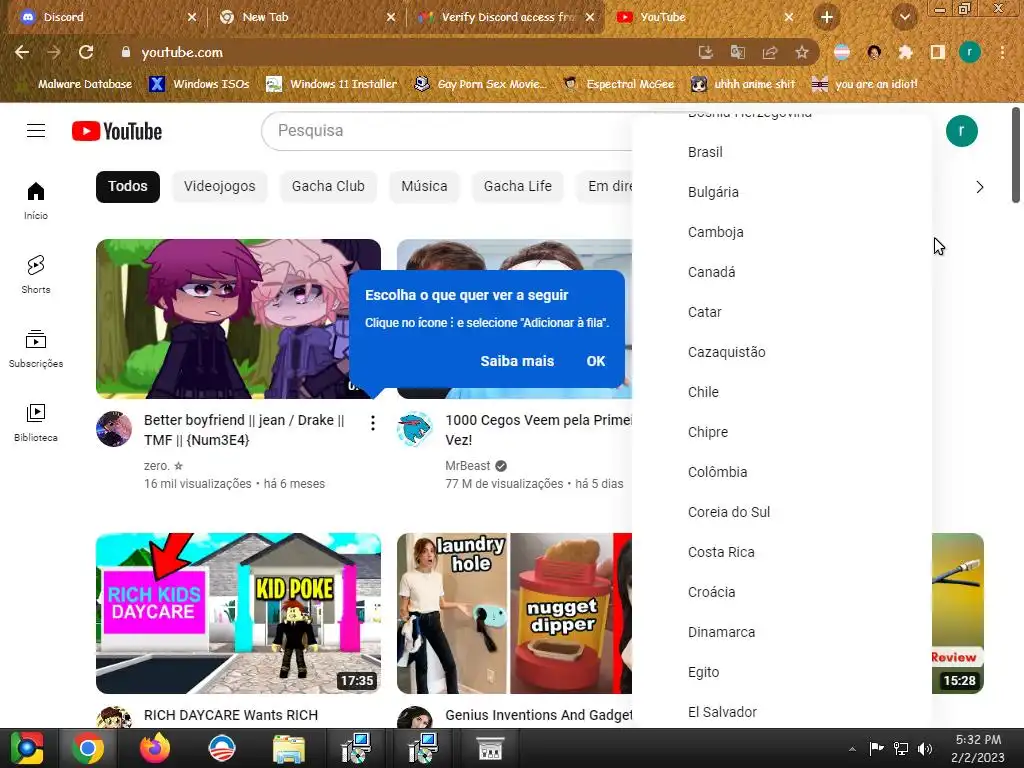The image size is (1024, 768).
Task: Click the install app icon in address bar
Action: (x=705, y=52)
